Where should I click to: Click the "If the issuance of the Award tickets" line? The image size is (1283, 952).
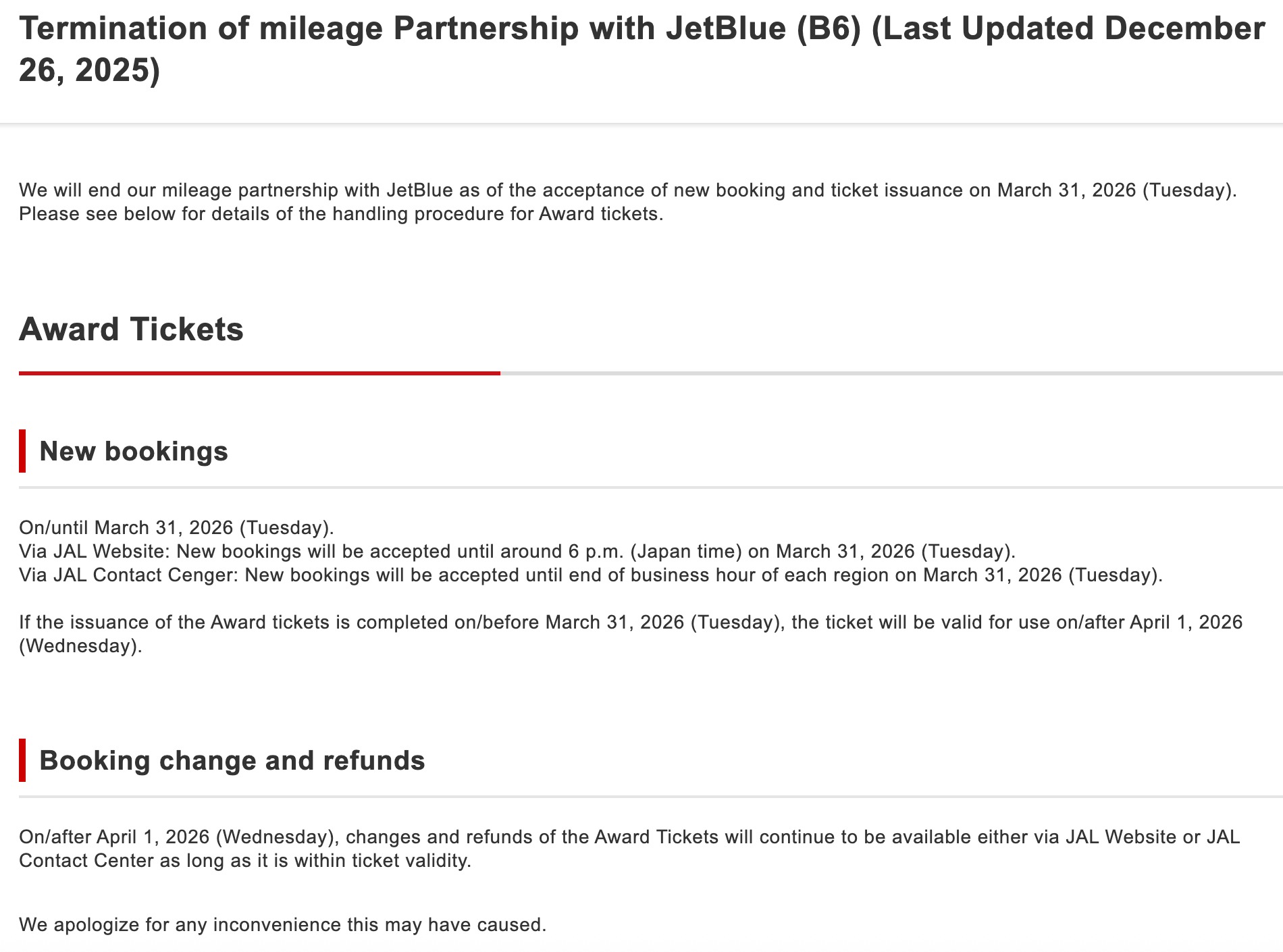point(630,622)
